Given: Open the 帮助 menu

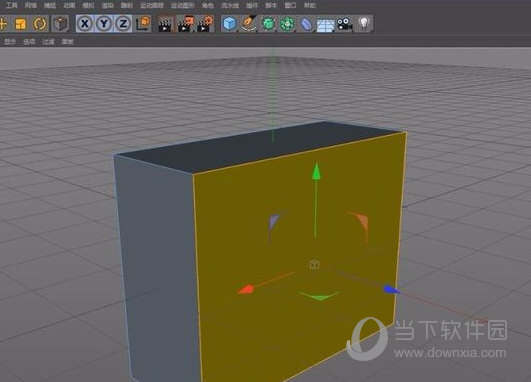Looking at the screenshot, I should point(310,5).
